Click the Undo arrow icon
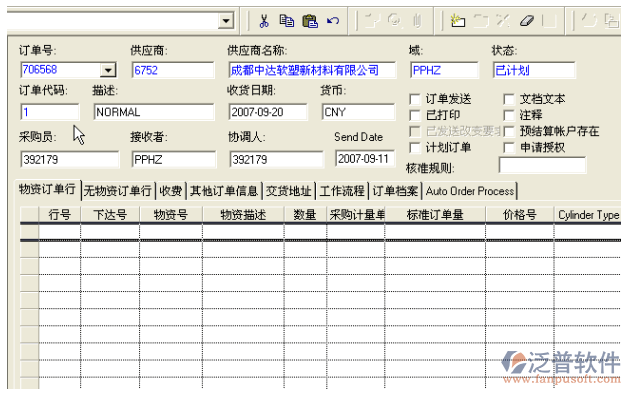Image resolution: width=631 pixels, height=395 pixels. [333, 21]
